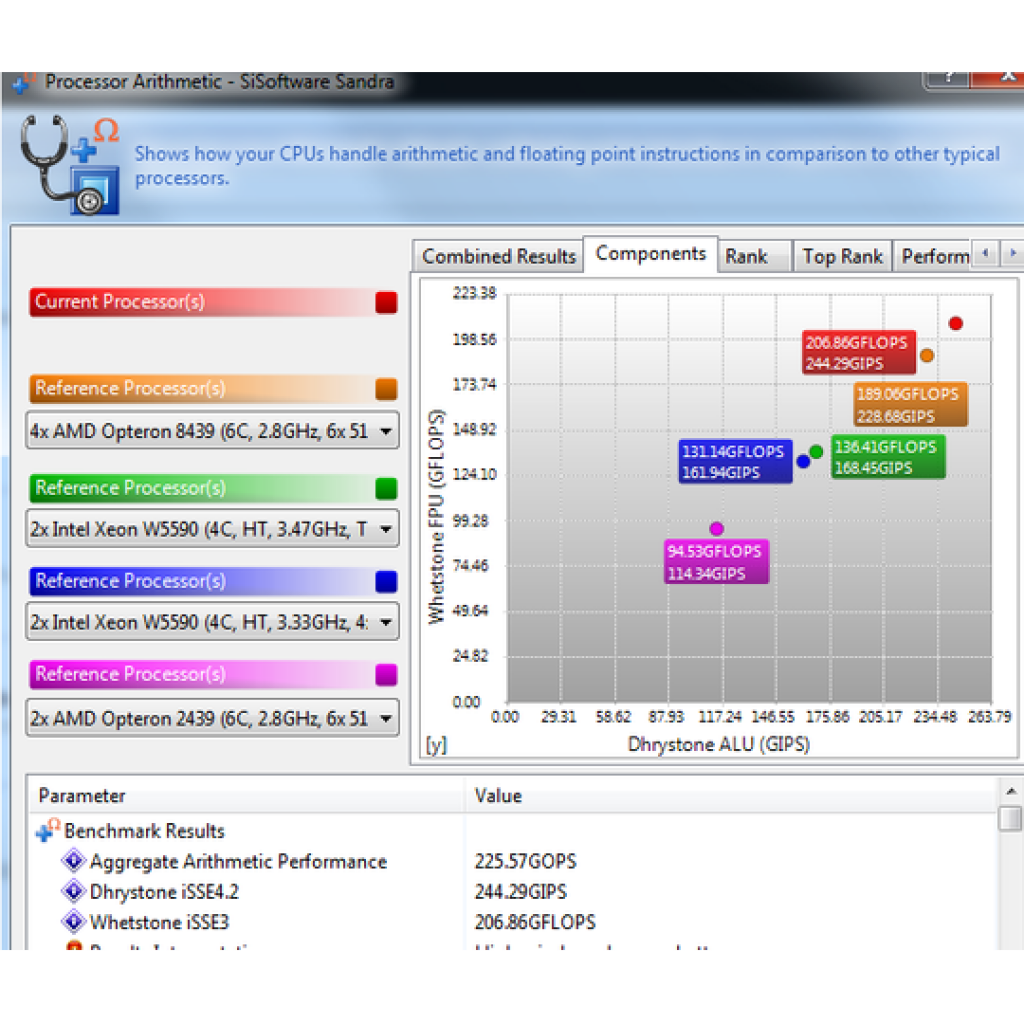1024x1024 pixels.
Task: Switch to the Rank tab
Action: (755, 256)
